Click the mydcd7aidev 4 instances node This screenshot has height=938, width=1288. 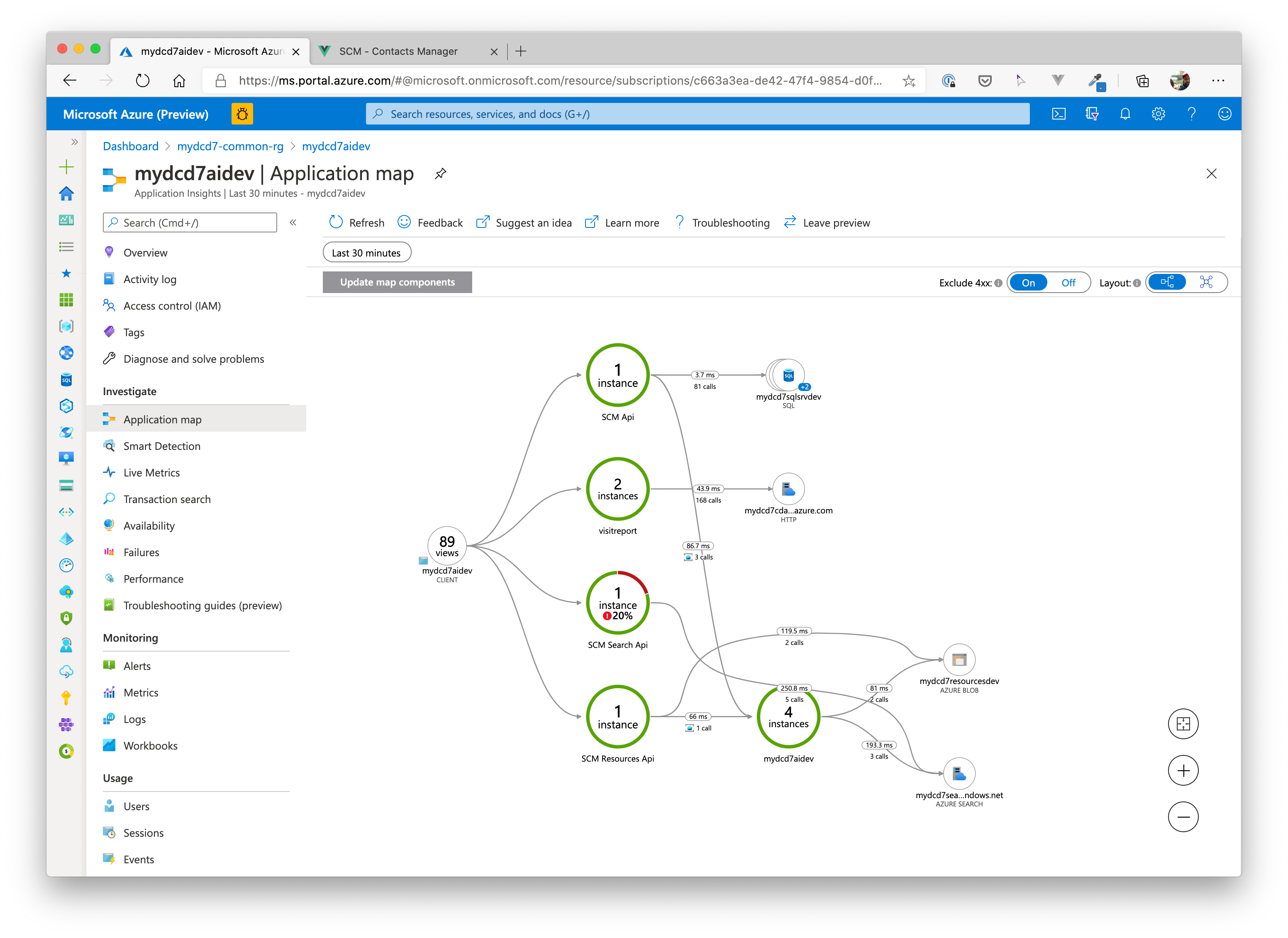click(788, 717)
